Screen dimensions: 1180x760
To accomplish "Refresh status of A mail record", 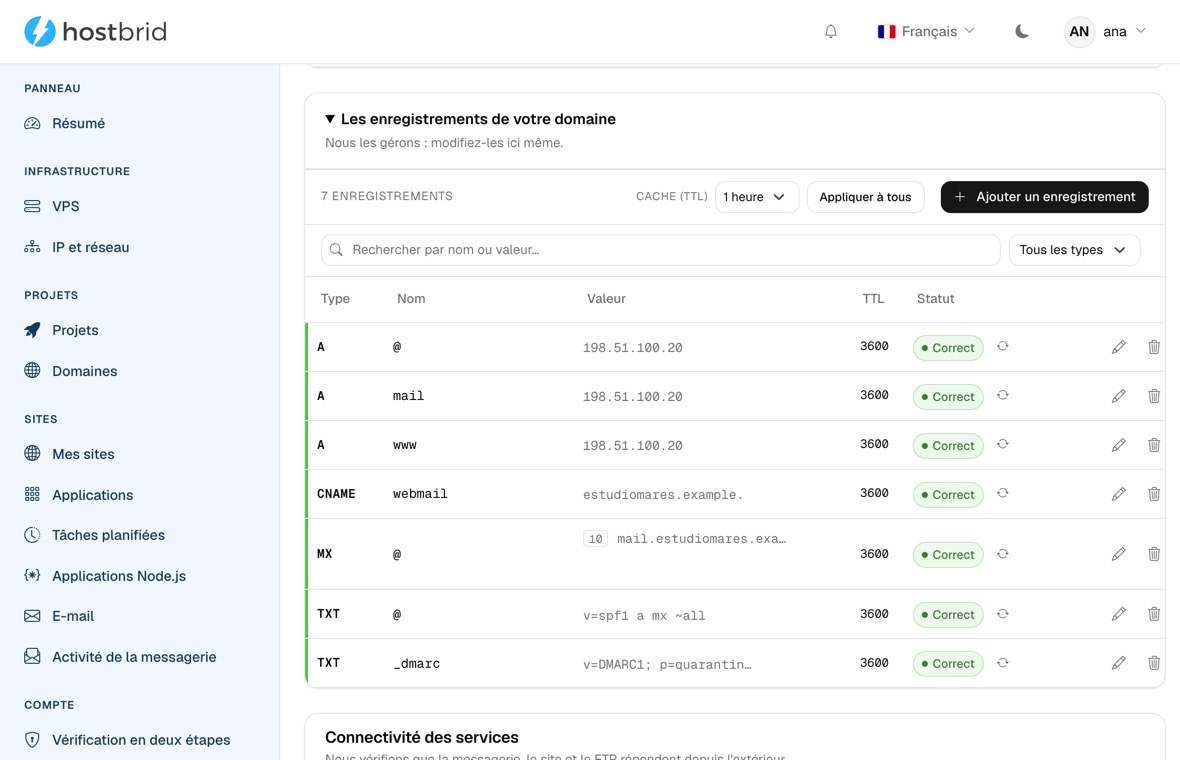I will pyautogui.click(x=1002, y=395).
